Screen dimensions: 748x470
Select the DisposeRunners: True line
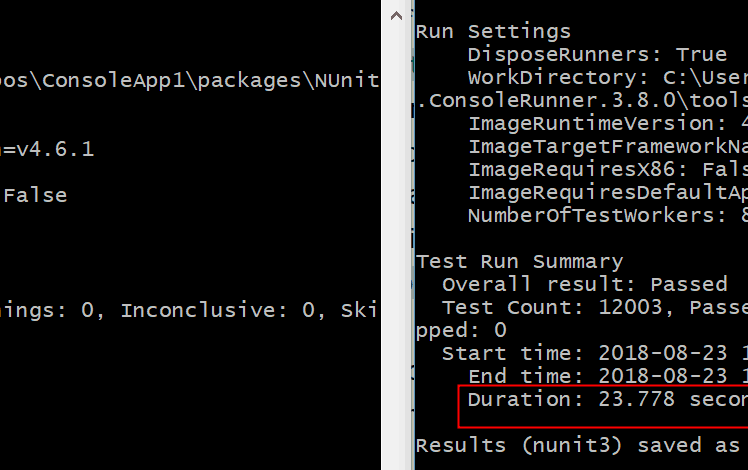point(597,54)
